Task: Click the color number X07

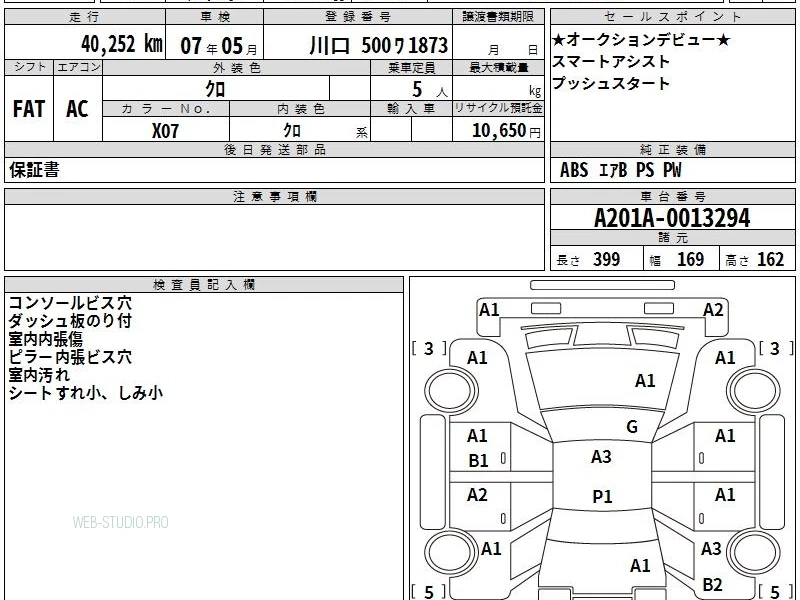Action: (x=165, y=131)
